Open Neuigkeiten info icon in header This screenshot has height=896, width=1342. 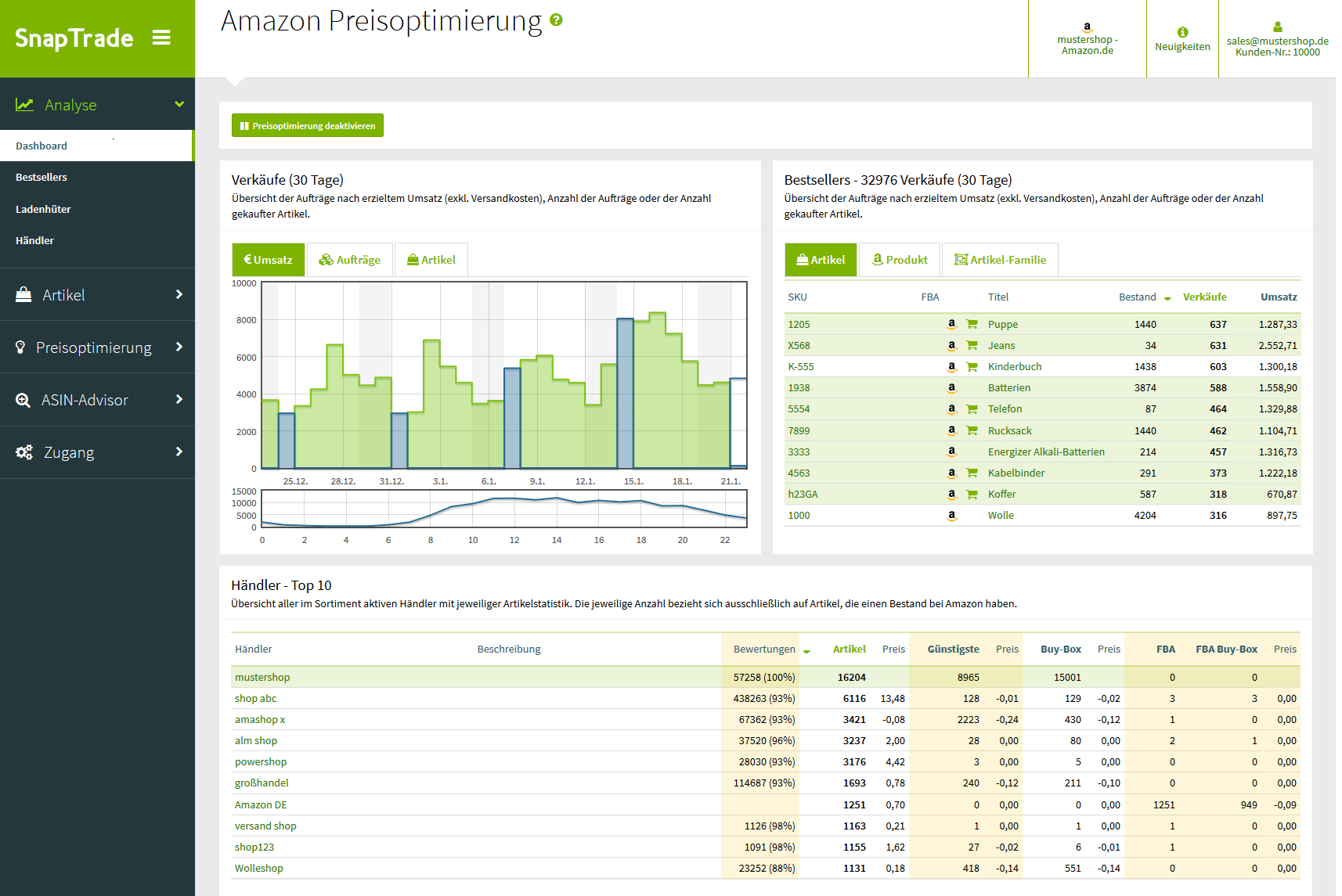coord(1182,32)
